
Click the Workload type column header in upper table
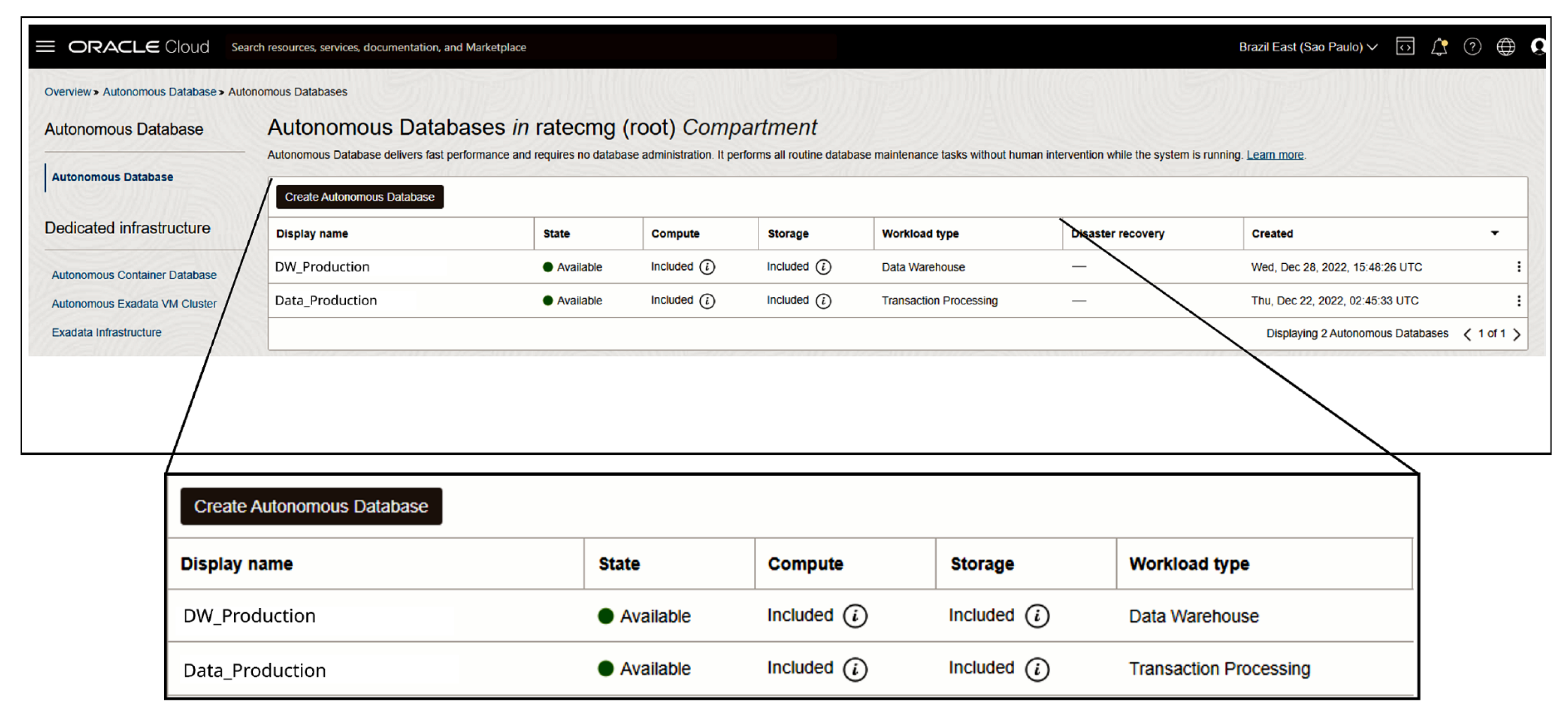(921, 233)
